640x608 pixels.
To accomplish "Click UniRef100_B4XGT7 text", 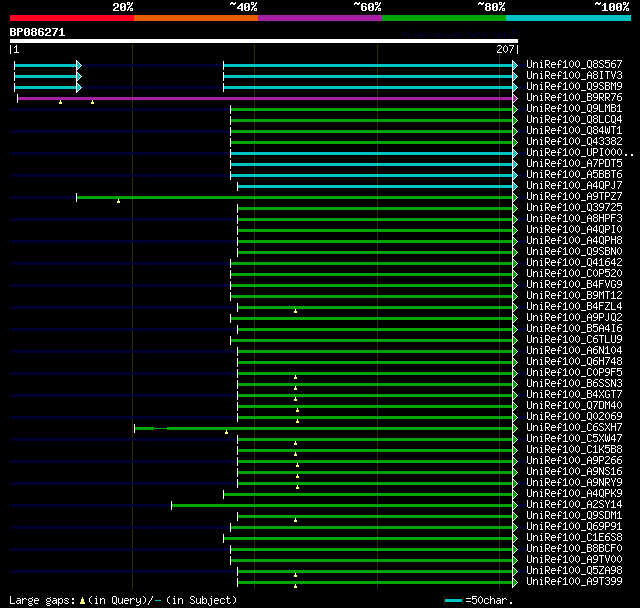I will [x=574, y=395].
